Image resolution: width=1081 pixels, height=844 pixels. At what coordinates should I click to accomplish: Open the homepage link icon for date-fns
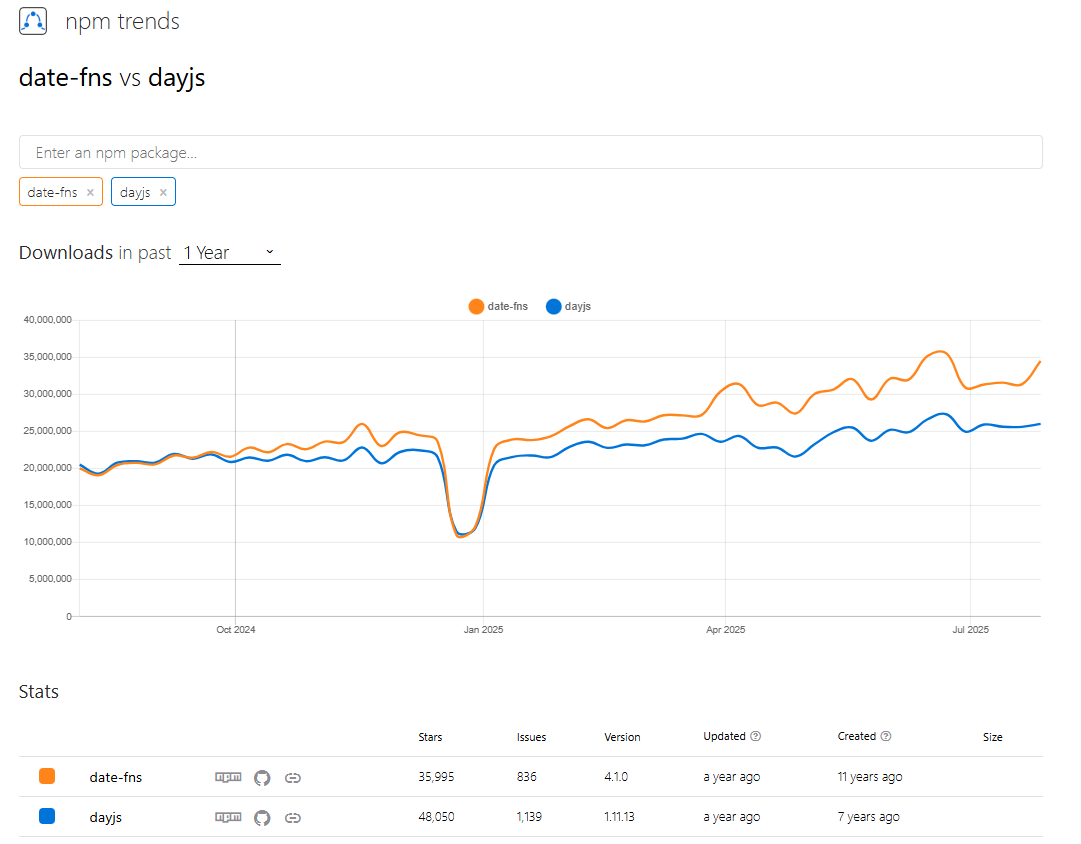point(293,777)
